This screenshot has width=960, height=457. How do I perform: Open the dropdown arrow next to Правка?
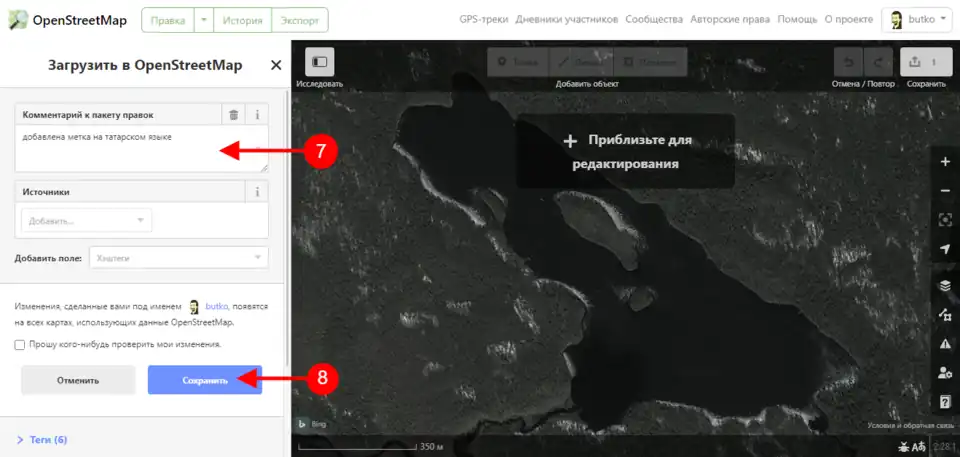tap(203, 20)
